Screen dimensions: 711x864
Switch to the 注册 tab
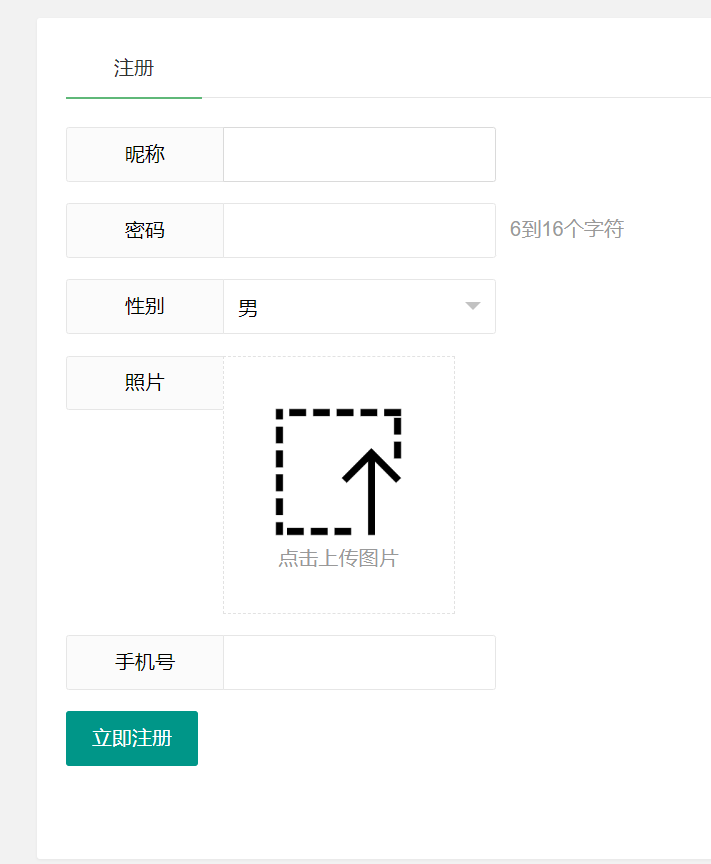click(134, 68)
